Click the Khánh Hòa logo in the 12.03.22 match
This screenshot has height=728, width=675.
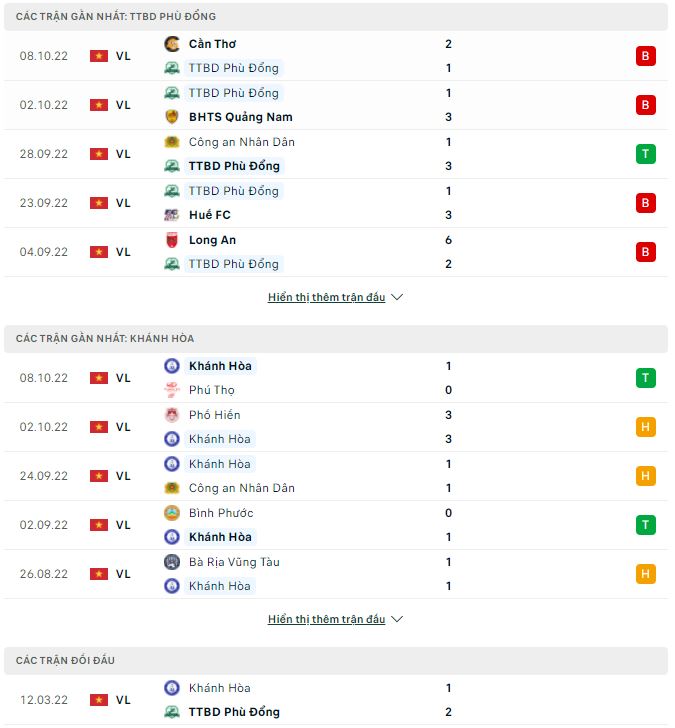click(172, 688)
